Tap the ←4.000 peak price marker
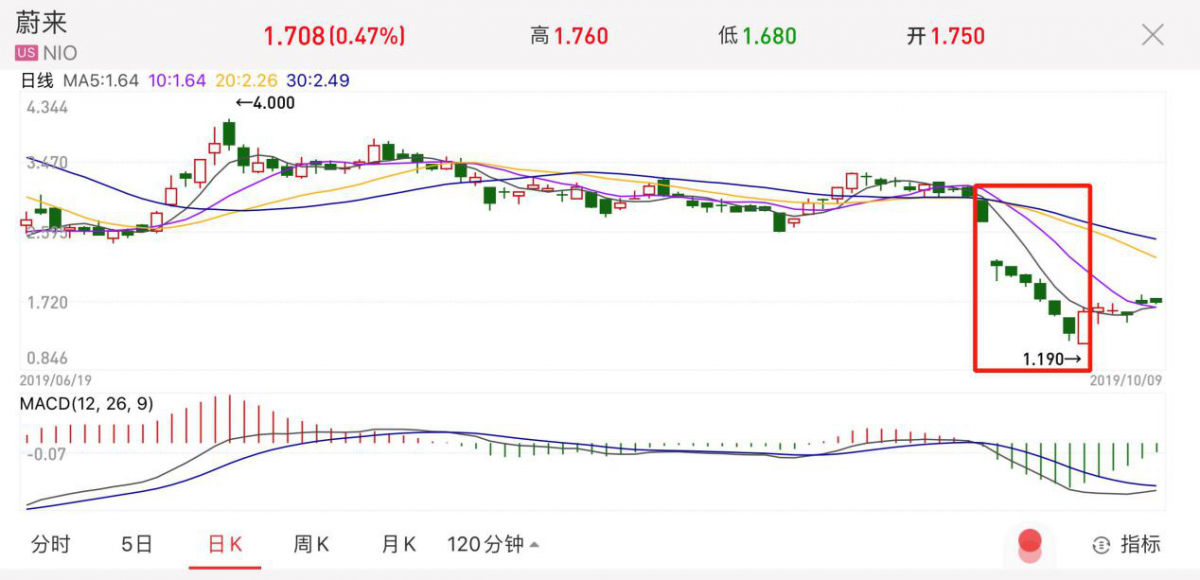Image resolution: width=1200 pixels, height=580 pixels. [265, 101]
